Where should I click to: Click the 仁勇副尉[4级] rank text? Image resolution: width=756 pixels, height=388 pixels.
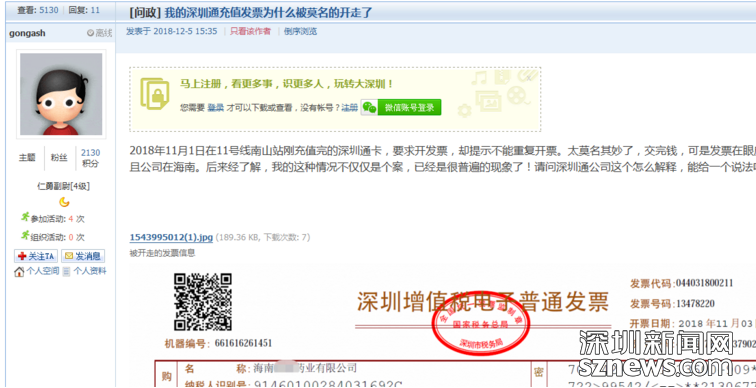tap(63, 186)
